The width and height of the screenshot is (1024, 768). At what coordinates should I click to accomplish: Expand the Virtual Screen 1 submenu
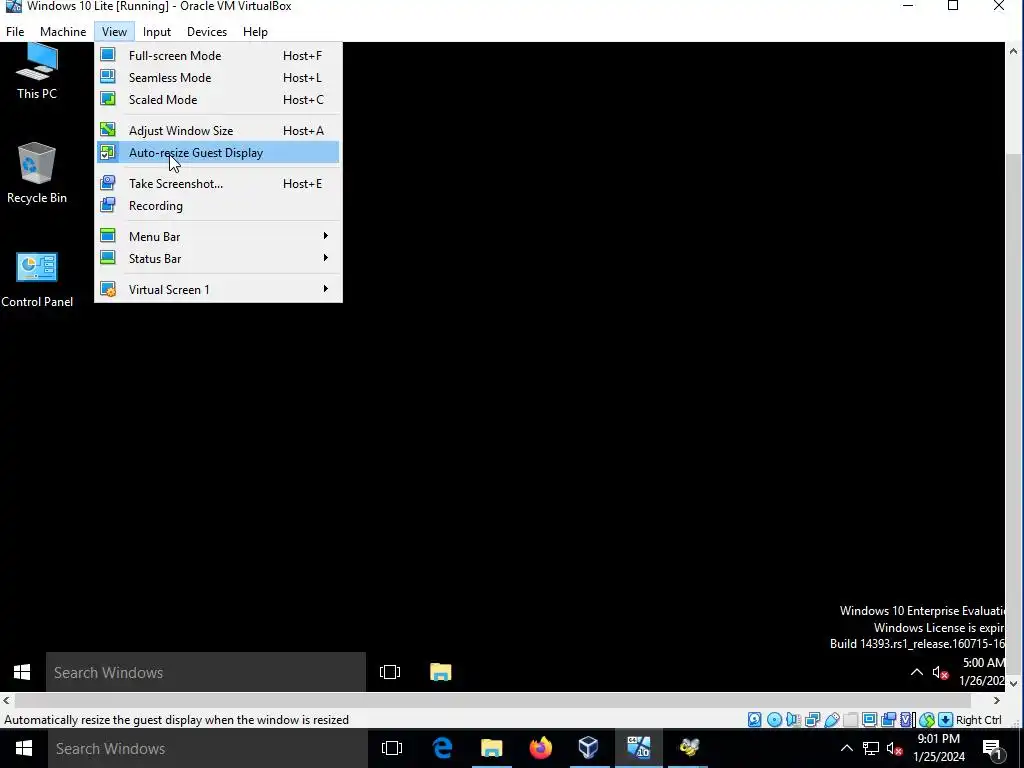tap(217, 289)
